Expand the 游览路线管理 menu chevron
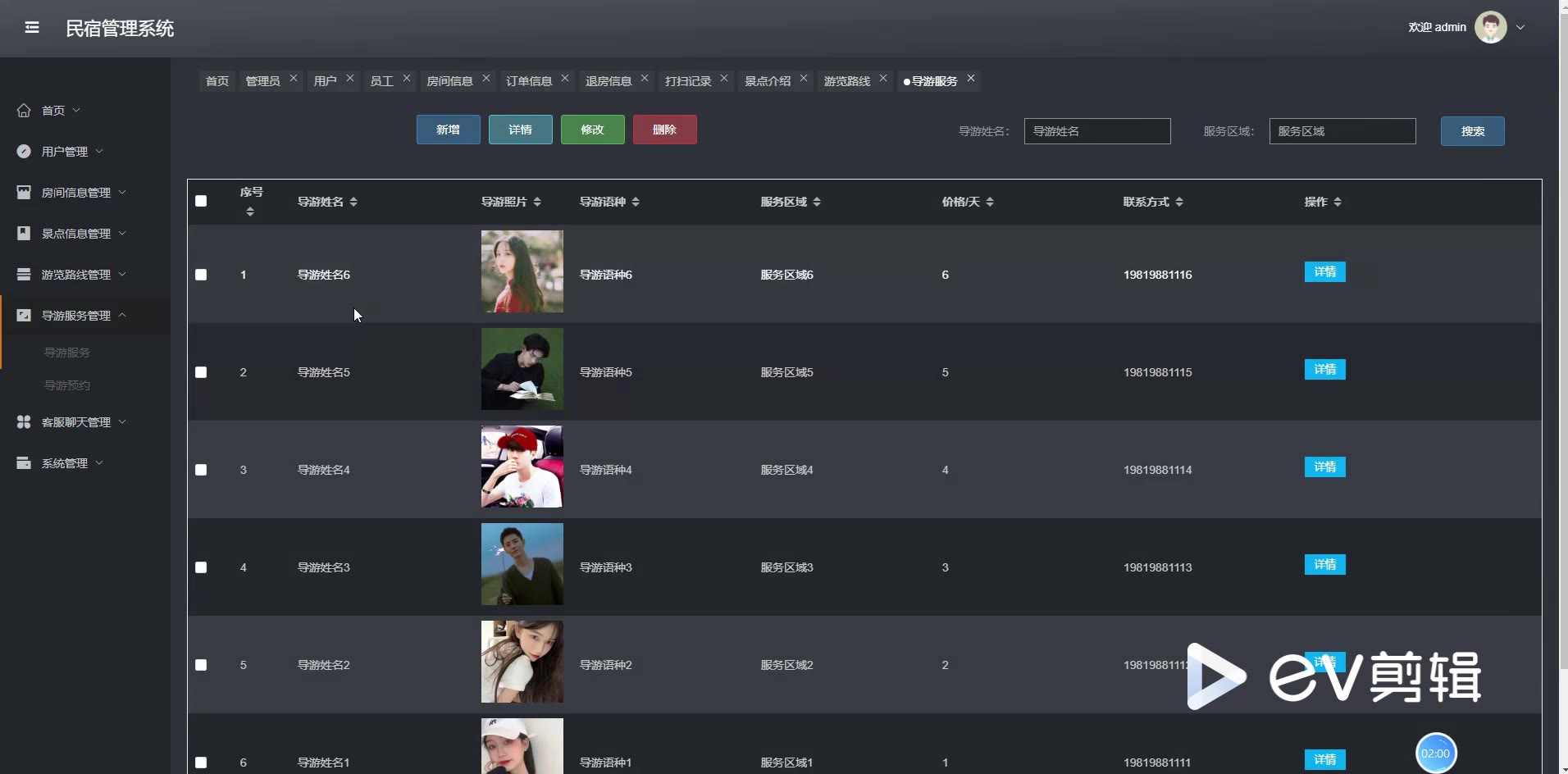 point(122,274)
